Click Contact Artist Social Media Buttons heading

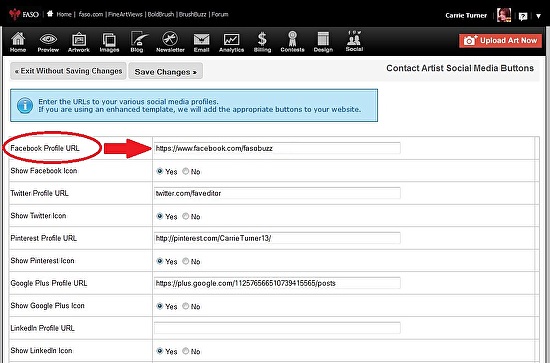pyautogui.click(x=460, y=68)
